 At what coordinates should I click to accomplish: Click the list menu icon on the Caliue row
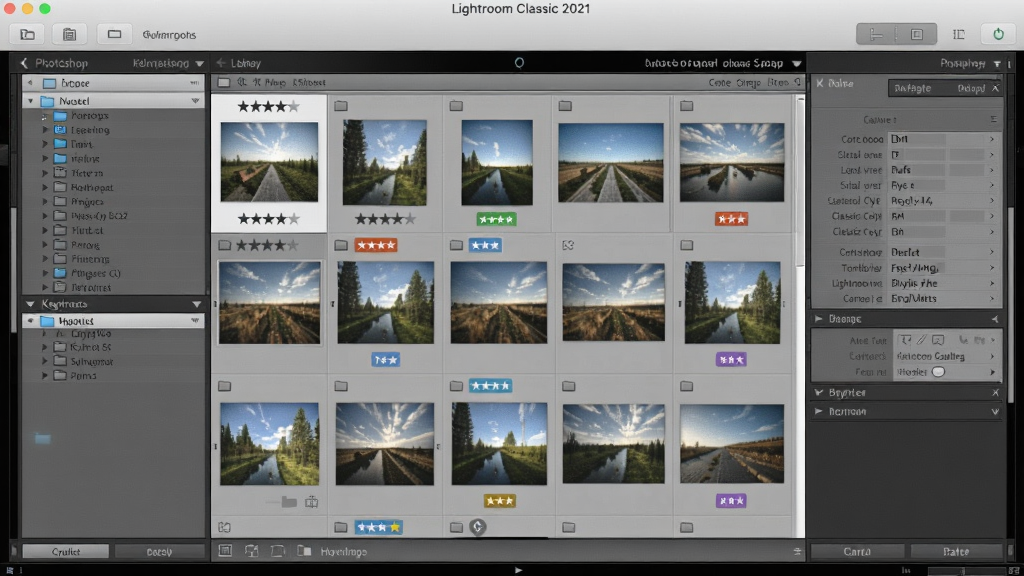pos(993,120)
